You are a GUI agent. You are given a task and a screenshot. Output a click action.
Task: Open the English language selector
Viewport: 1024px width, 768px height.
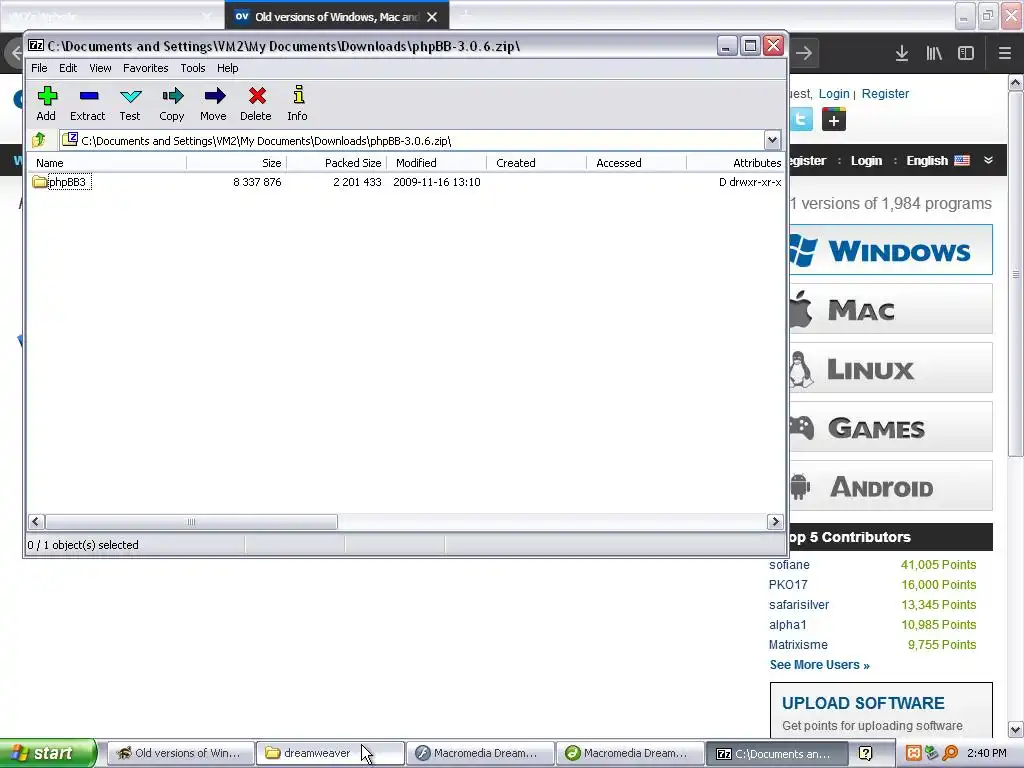[938, 161]
